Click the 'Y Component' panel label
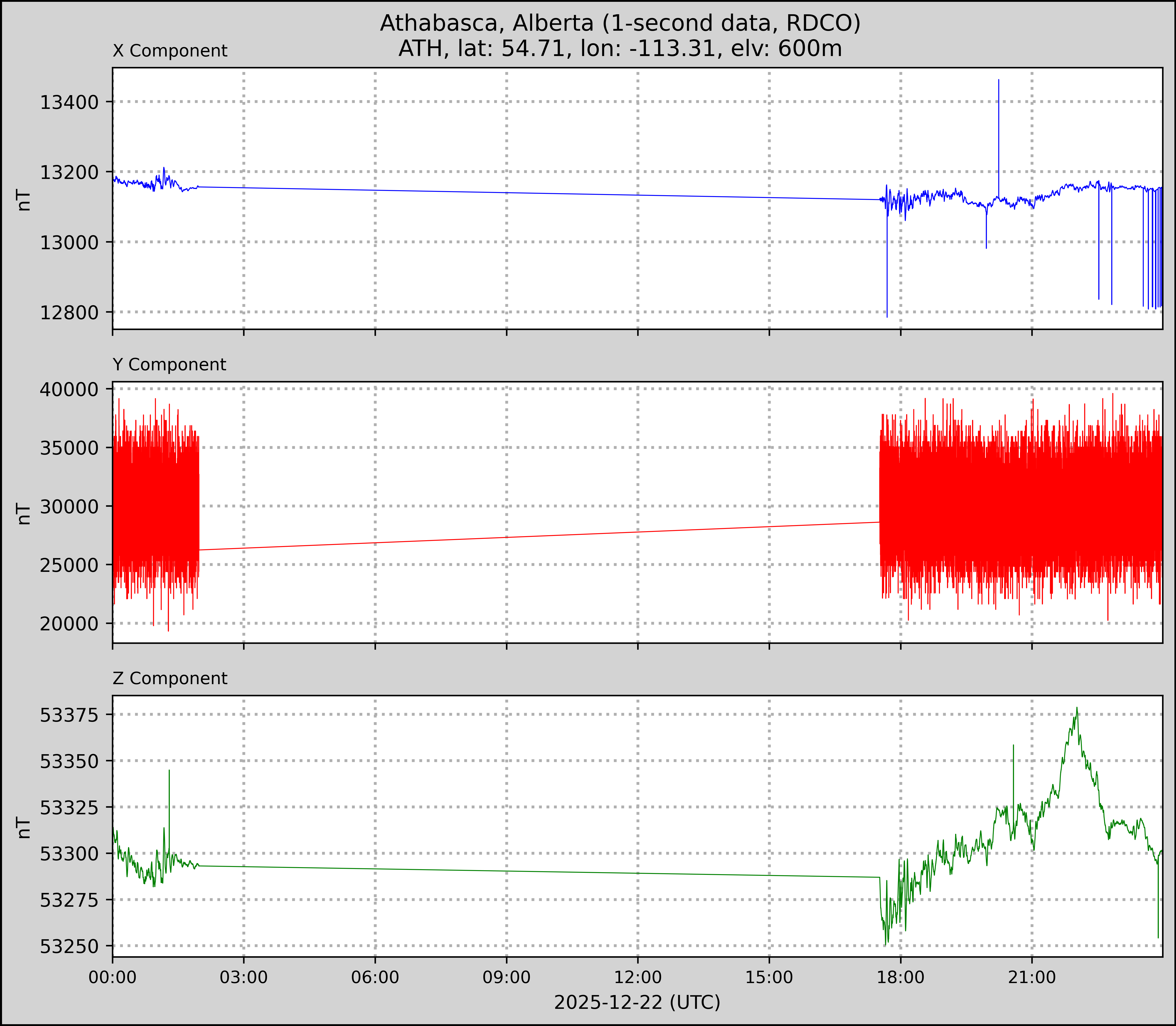1176x1026 pixels. pyautogui.click(x=169, y=365)
